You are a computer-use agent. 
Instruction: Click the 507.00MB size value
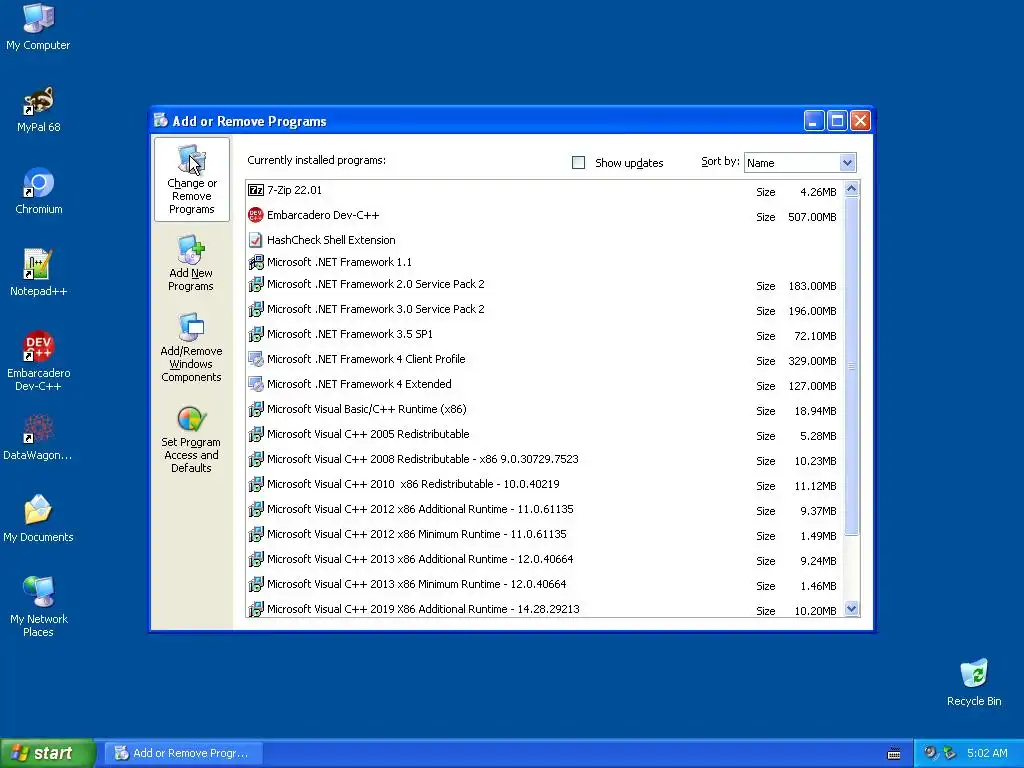812,217
